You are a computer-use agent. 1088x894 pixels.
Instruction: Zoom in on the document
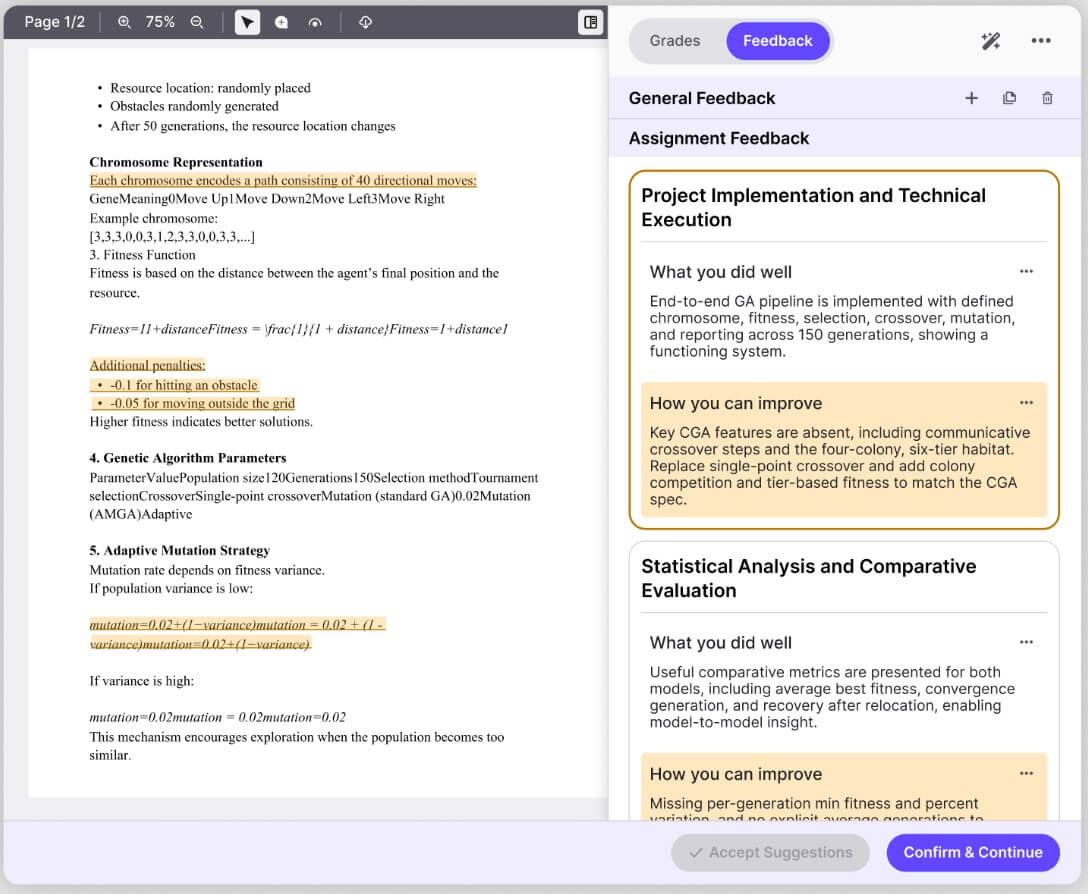[124, 22]
